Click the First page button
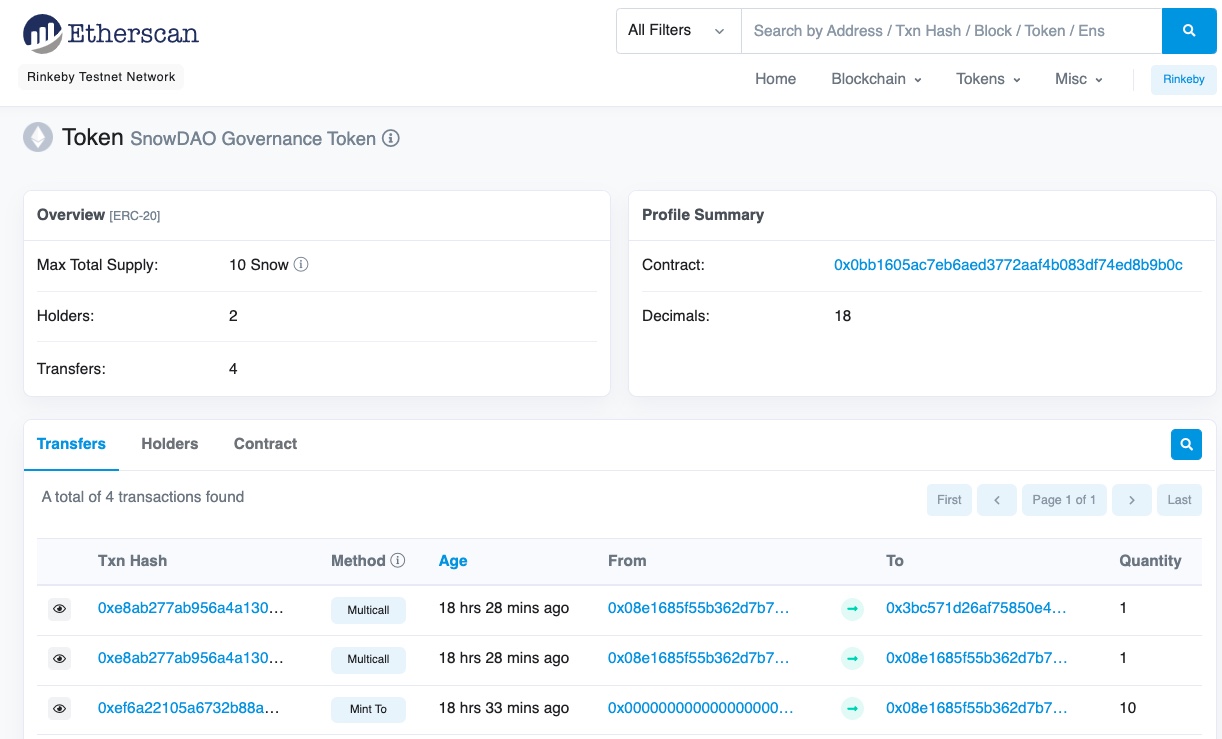Image resolution: width=1222 pixels, height=739 pixels. (949, 500)
